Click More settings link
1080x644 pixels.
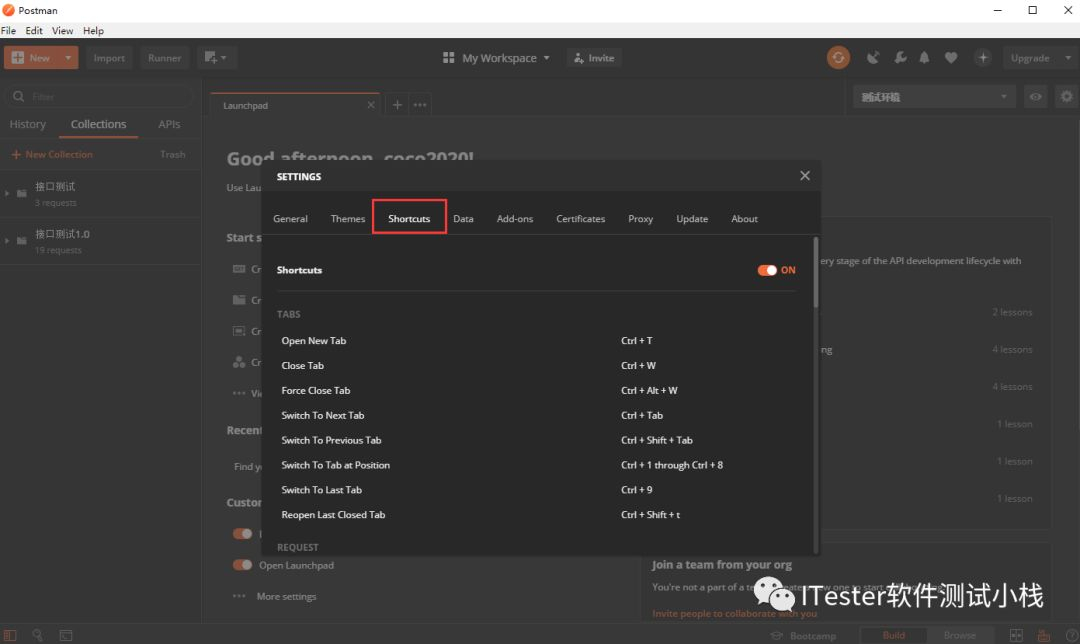286,596
